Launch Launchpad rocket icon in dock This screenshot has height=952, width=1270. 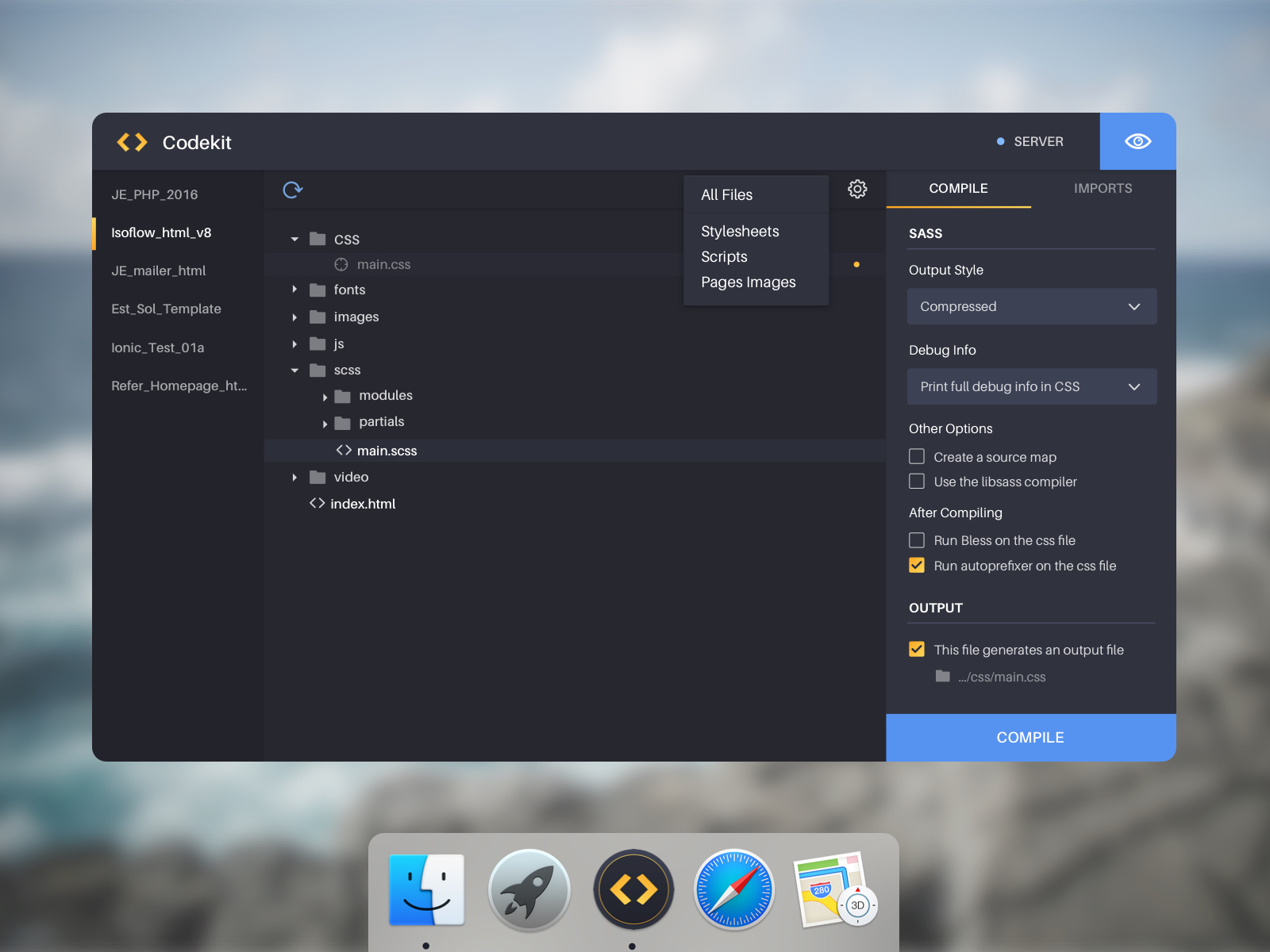tap(529, 889)
